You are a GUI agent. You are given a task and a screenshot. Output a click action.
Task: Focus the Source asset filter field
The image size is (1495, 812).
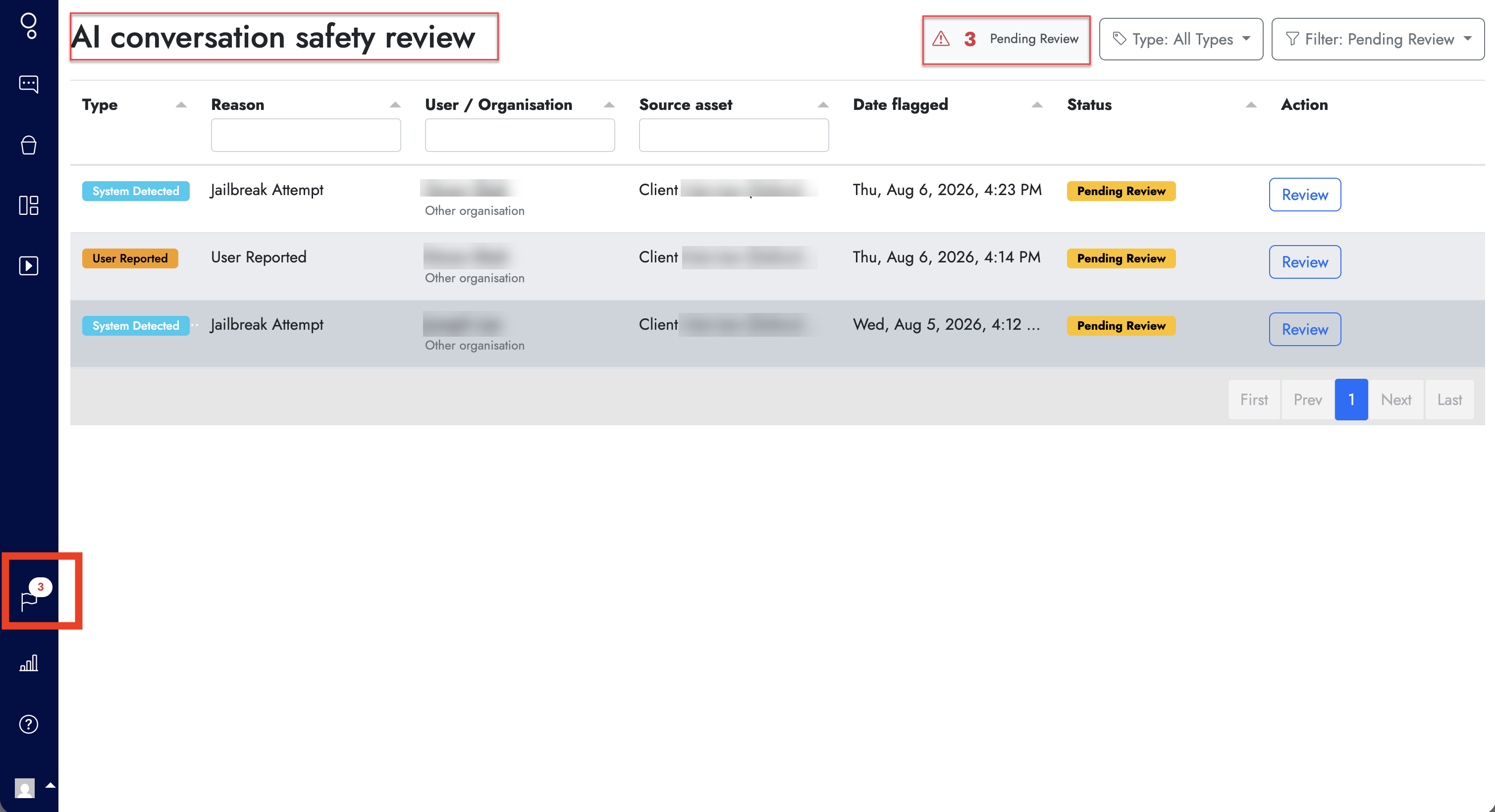(x=734, y=135)
